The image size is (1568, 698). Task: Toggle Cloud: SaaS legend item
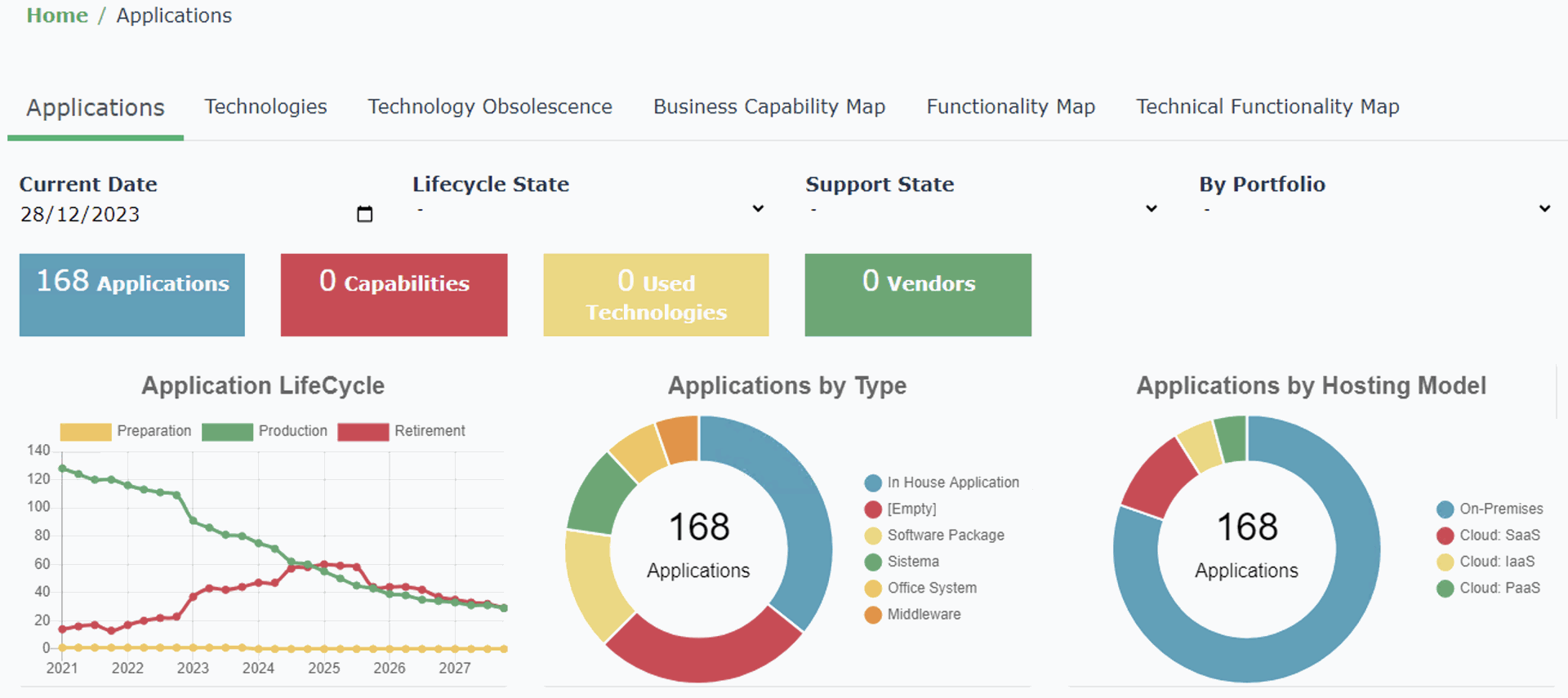1488,536
